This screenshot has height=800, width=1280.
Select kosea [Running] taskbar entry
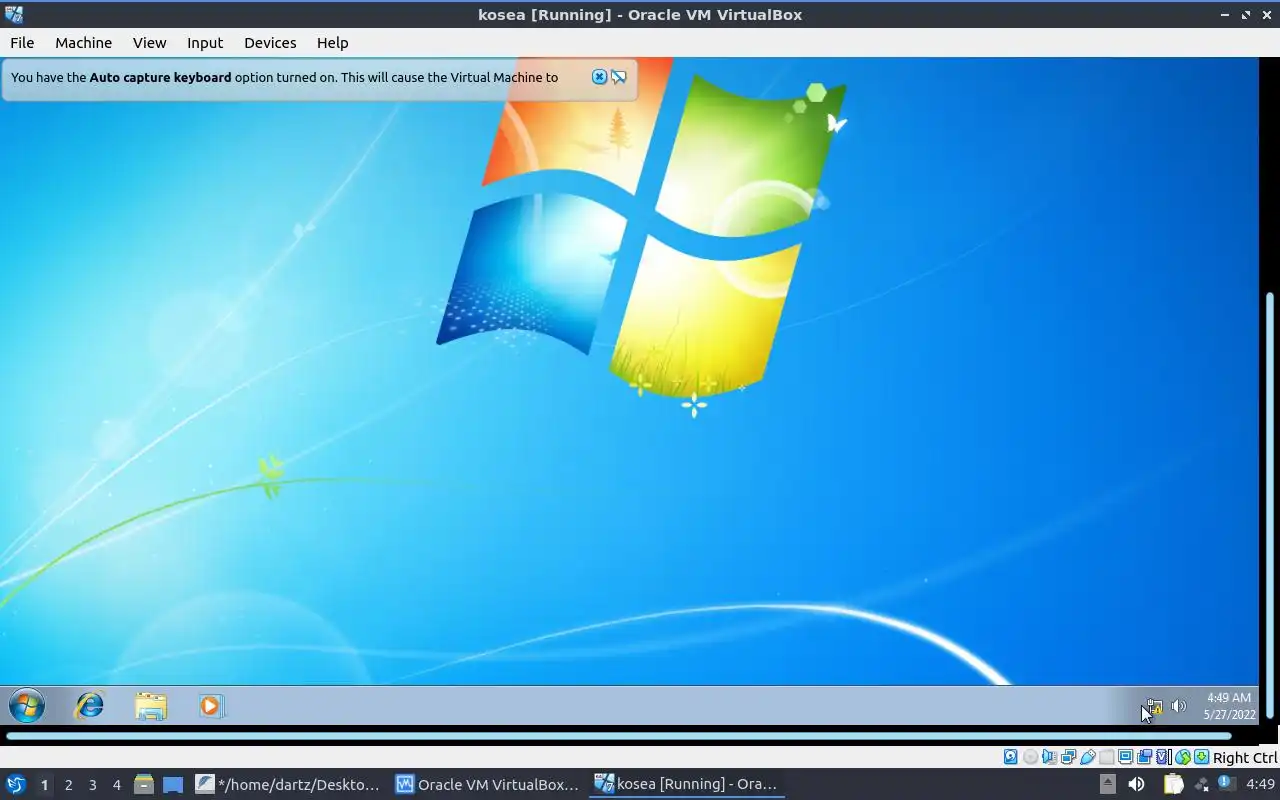686,784
